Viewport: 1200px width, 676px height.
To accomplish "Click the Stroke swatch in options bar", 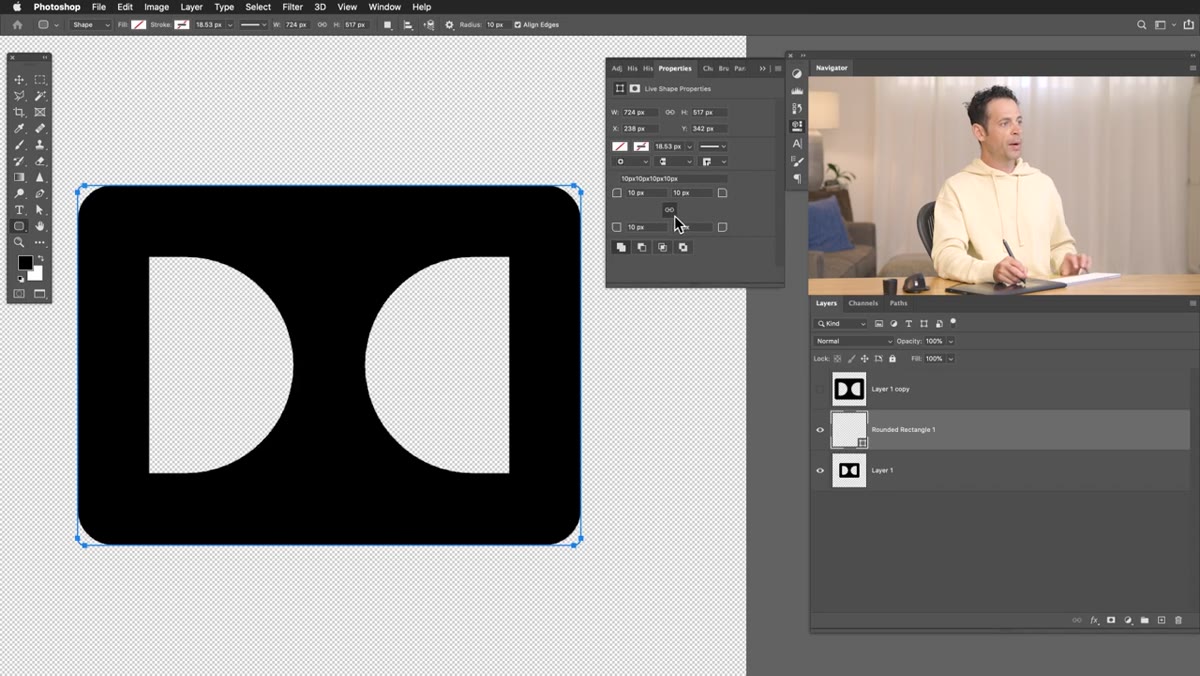I will 182,24.
